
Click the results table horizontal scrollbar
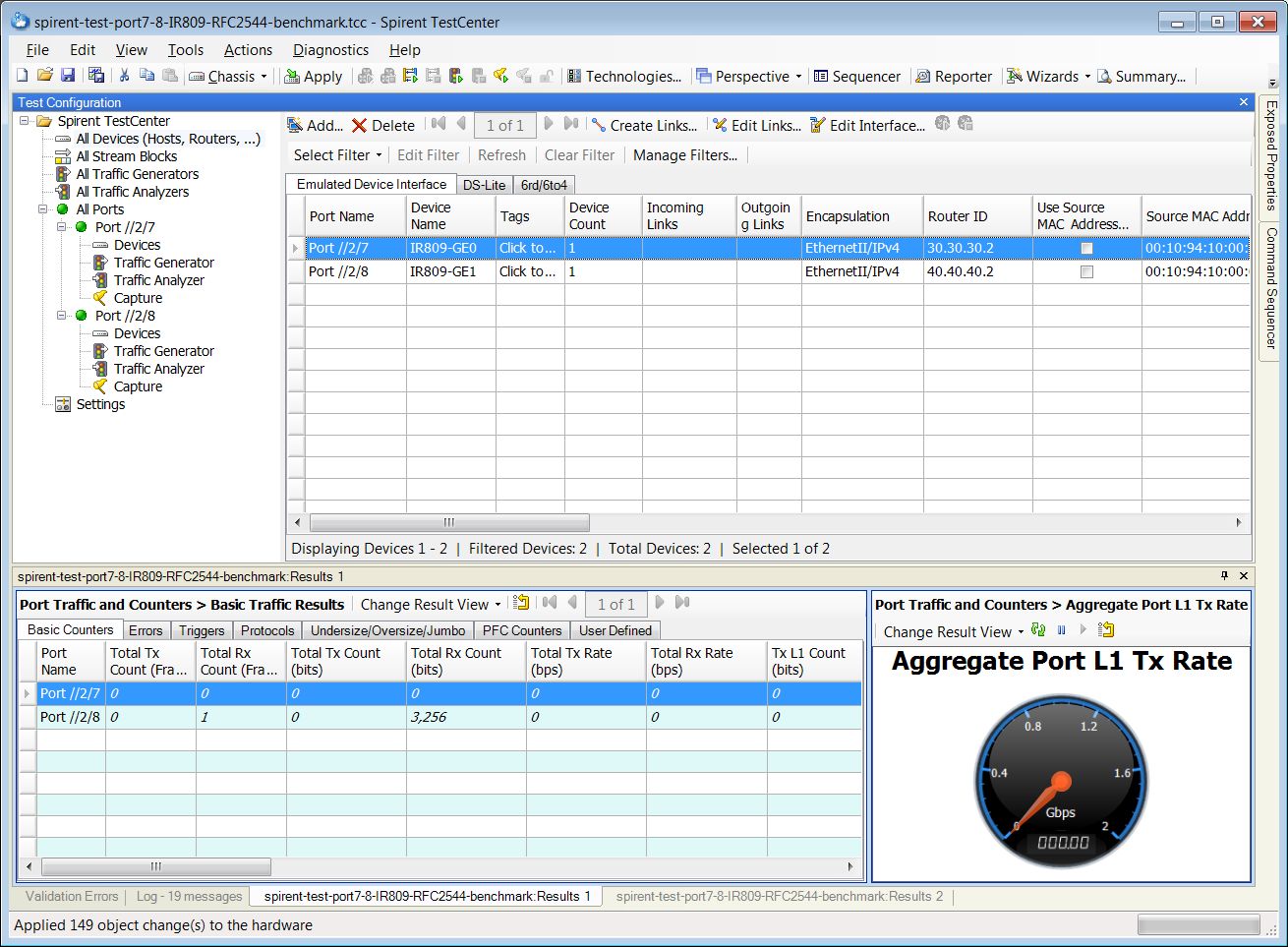coord(155,867)
